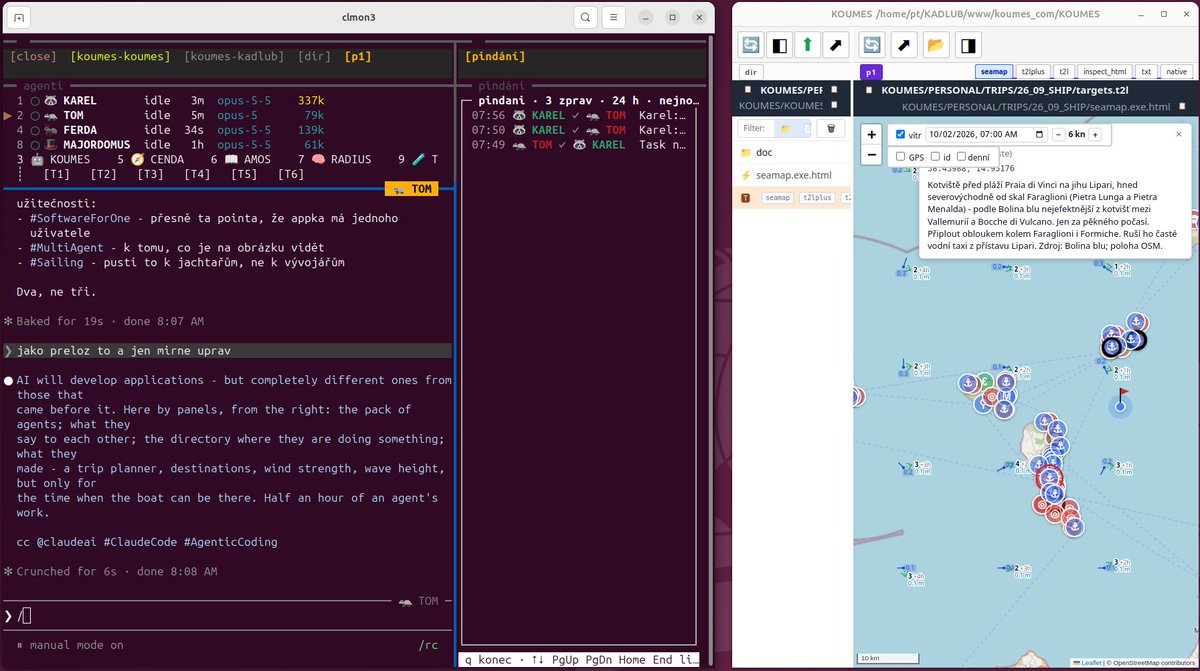Open the inspect_html view tab

(x=1104, y=72)
